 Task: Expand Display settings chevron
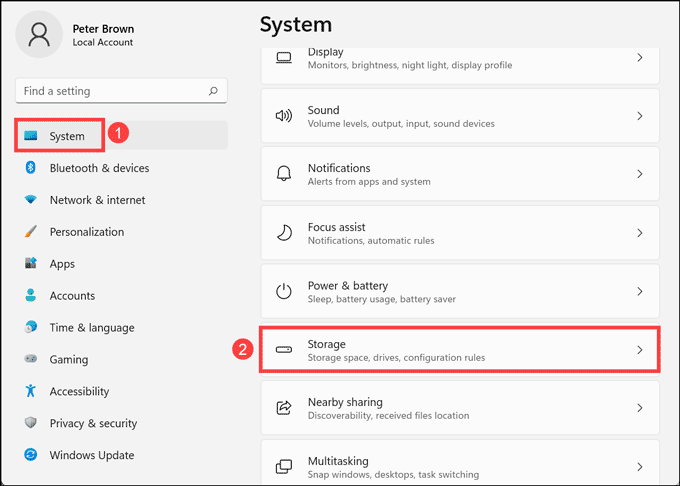(x=640, y=57)
